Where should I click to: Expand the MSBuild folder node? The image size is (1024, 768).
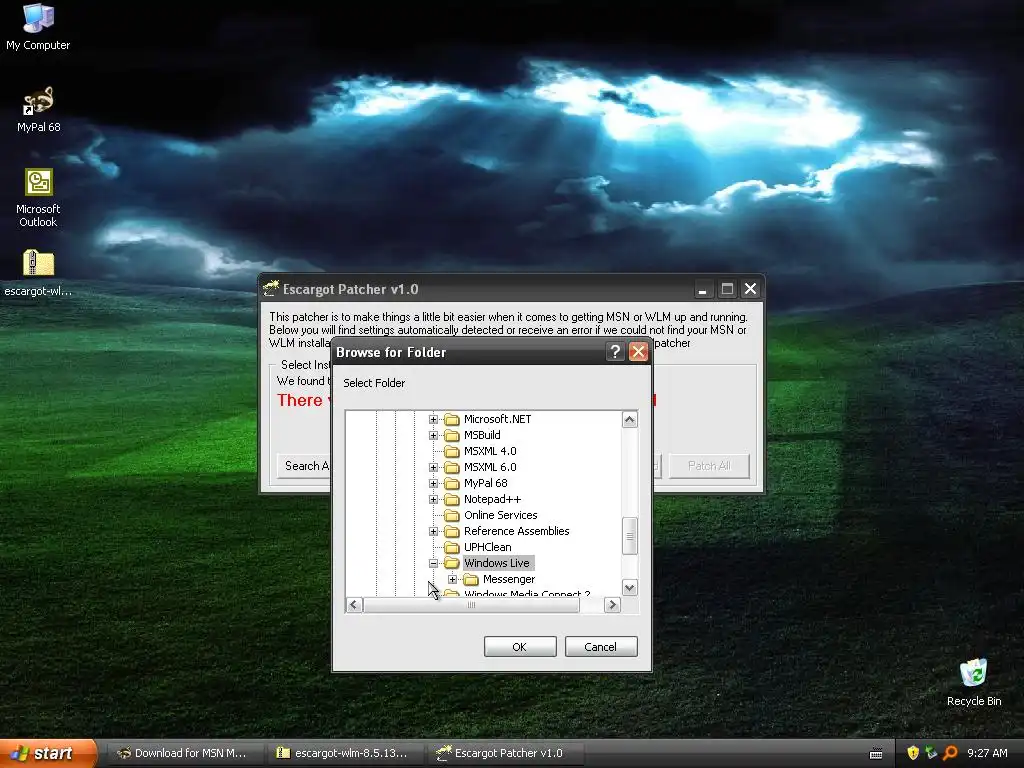pos(433,435)
